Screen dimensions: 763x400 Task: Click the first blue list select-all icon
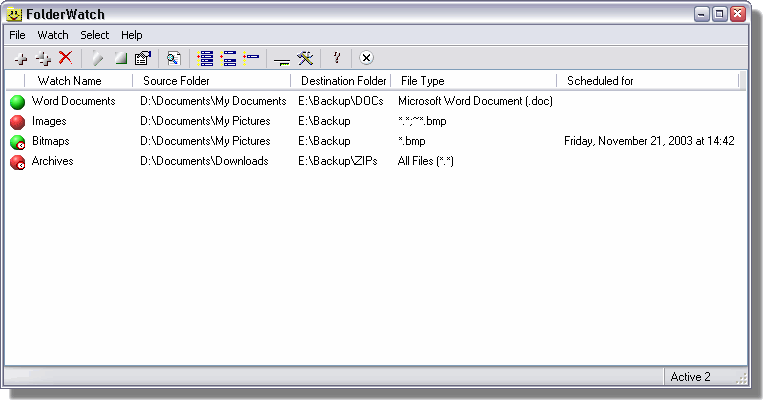pyautogui.click(x=206, y=59)
